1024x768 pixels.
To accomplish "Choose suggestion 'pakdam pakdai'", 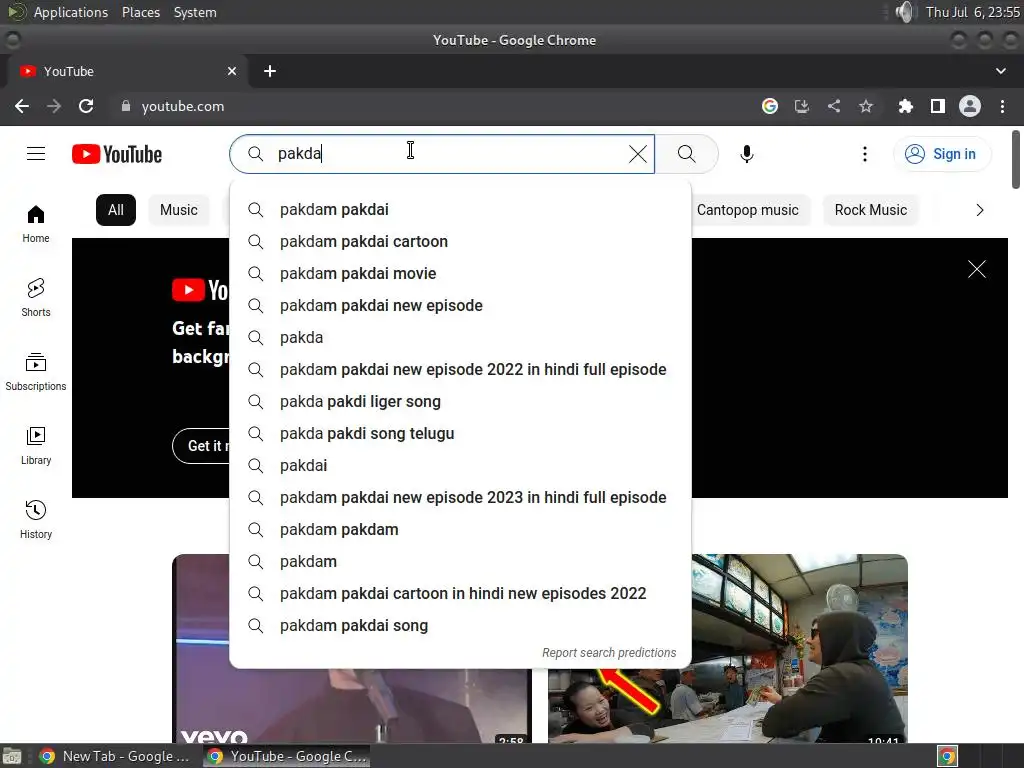I will coord(460,210).
